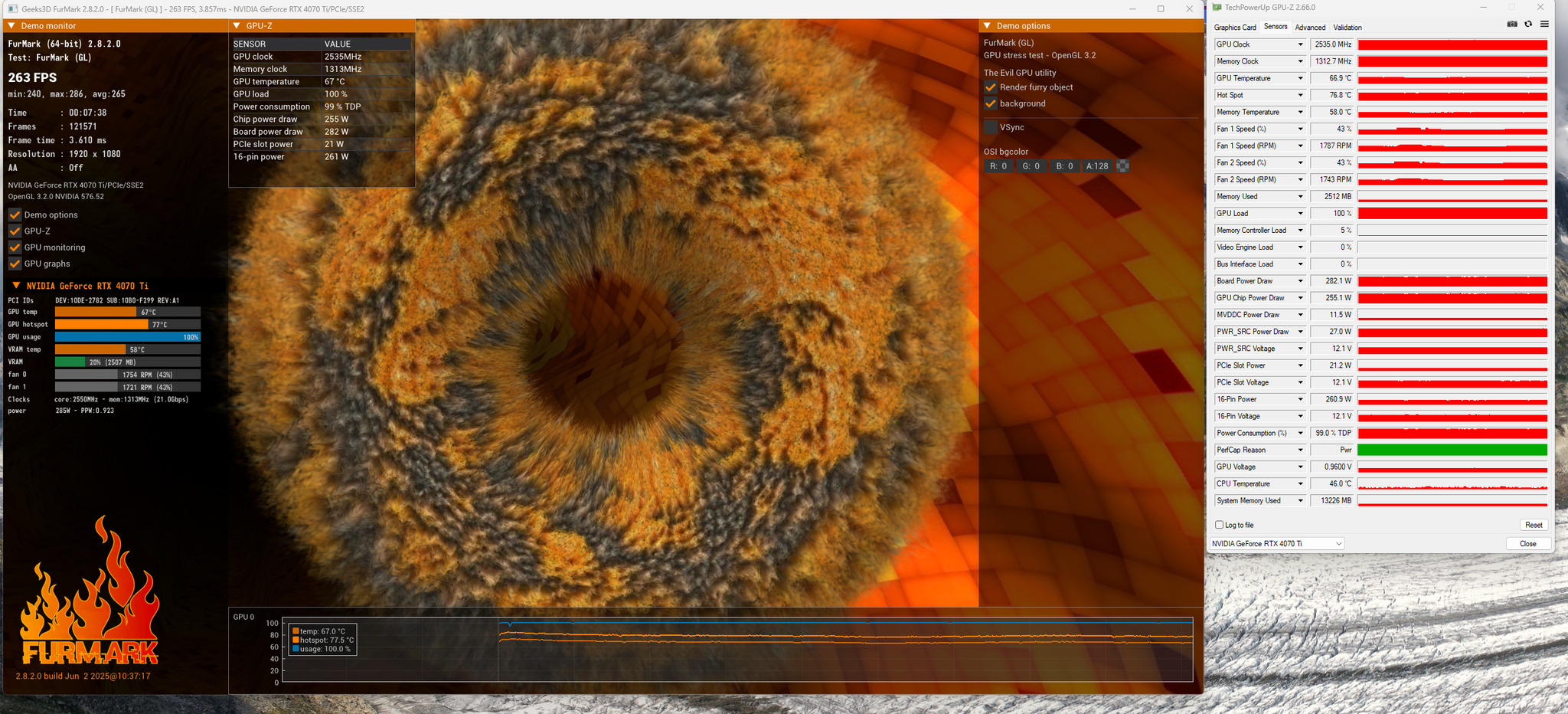This screenshot has width=1568, height=714.
Task: Click the Resolution 1920 x 1080 line
Action: pos(64,154)
